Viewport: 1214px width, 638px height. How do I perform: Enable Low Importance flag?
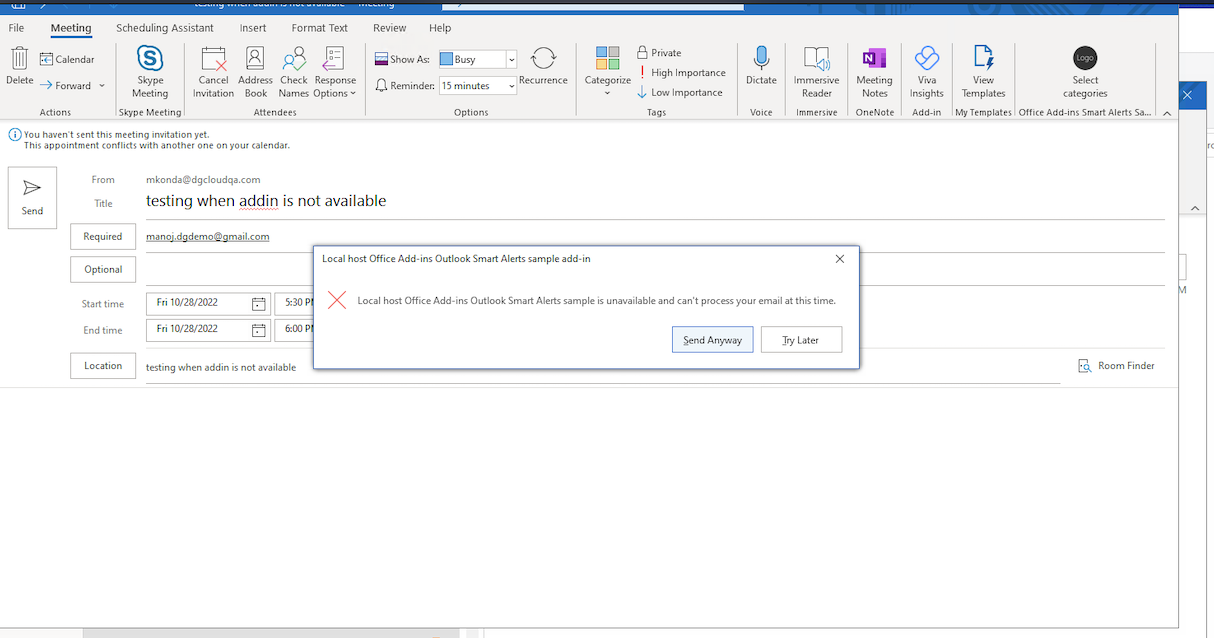click(x=679, y=92)
